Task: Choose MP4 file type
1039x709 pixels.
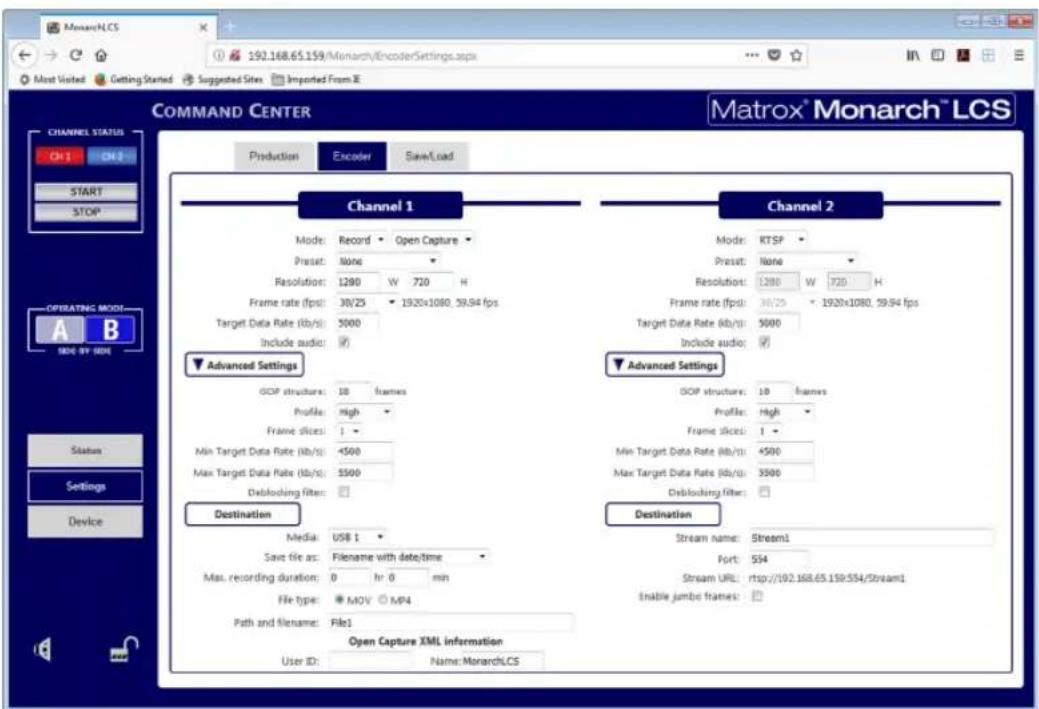Action: 383,600
